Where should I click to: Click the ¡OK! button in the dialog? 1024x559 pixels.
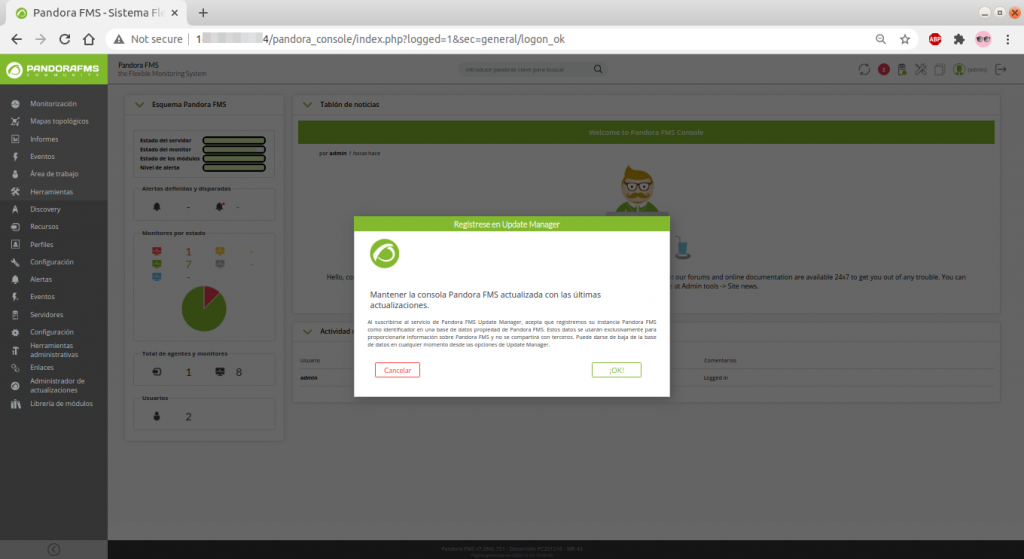[x=616, y=370]
